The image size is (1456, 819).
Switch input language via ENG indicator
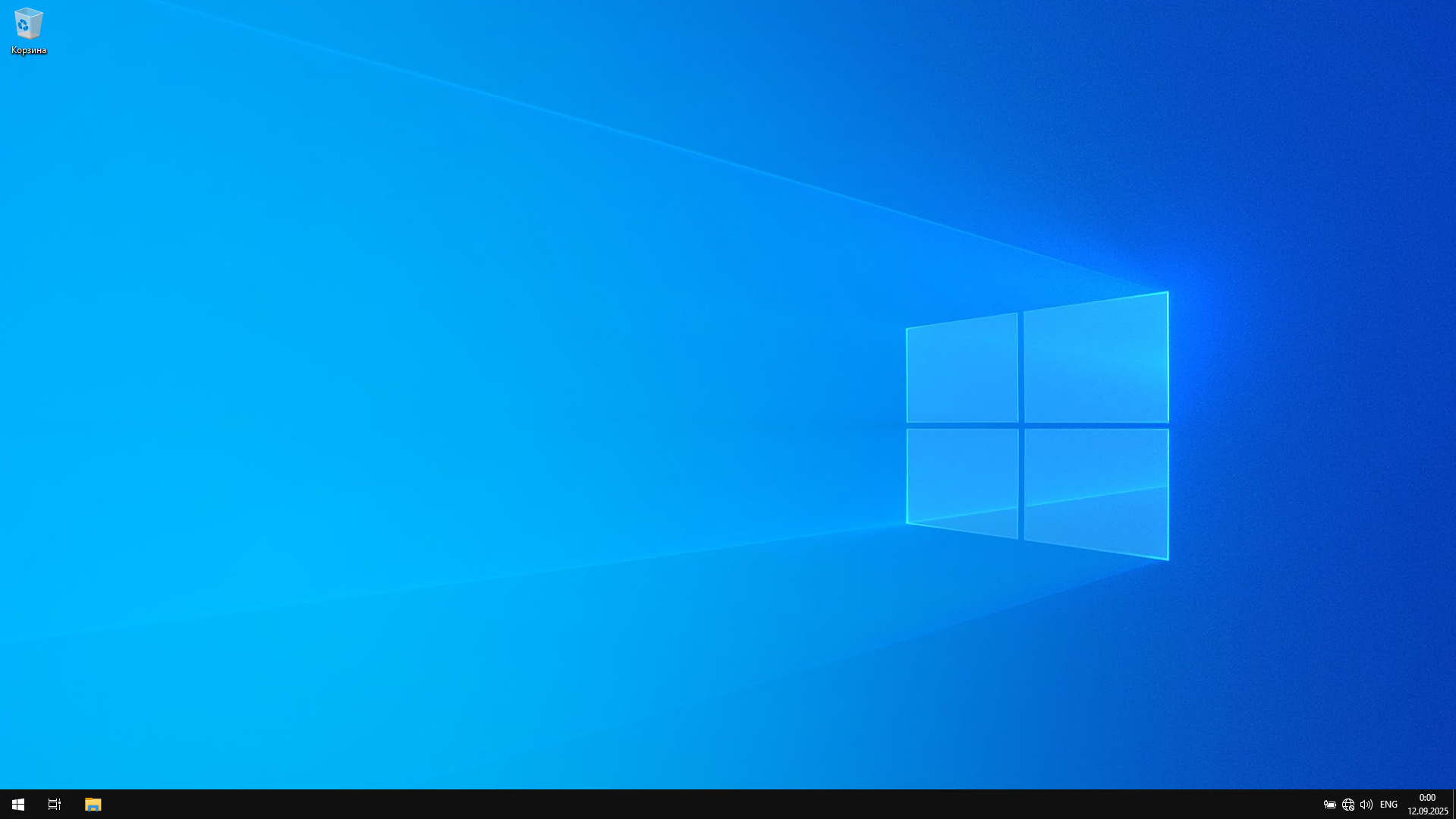pos(1388,805)
